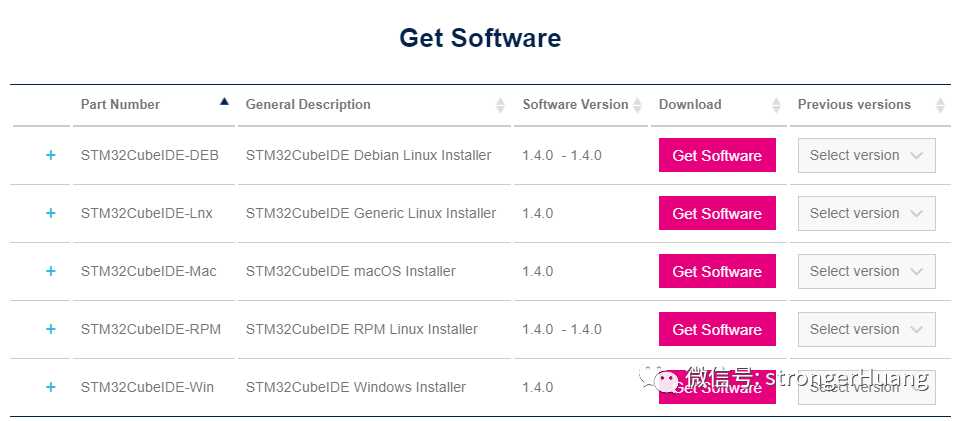Click the STM32CubeIDE-DEB part number

click(150, 155)
